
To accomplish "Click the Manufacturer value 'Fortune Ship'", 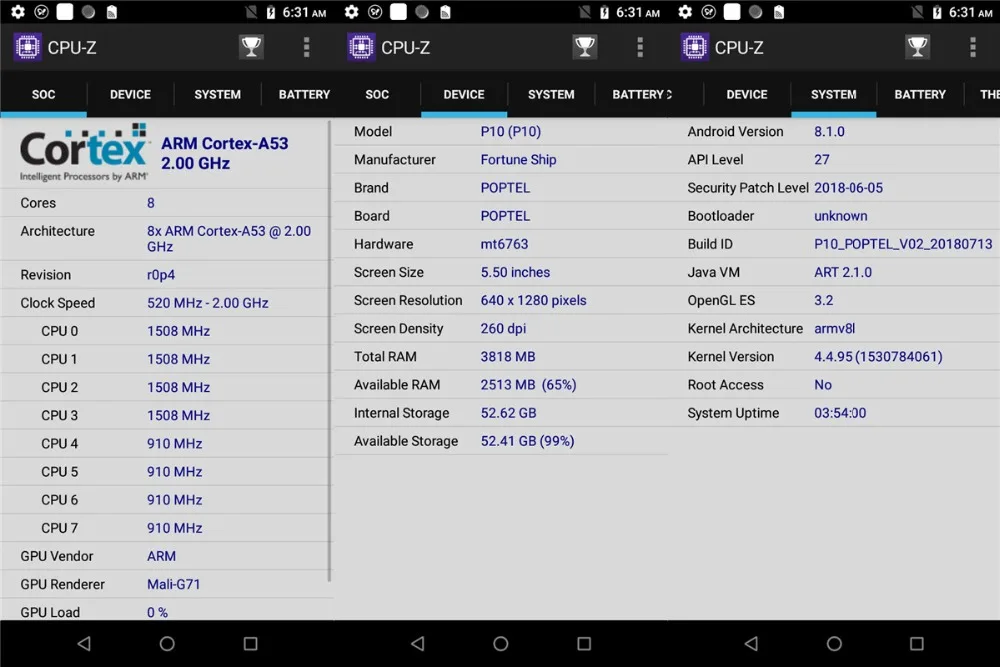I will (518, 159).
